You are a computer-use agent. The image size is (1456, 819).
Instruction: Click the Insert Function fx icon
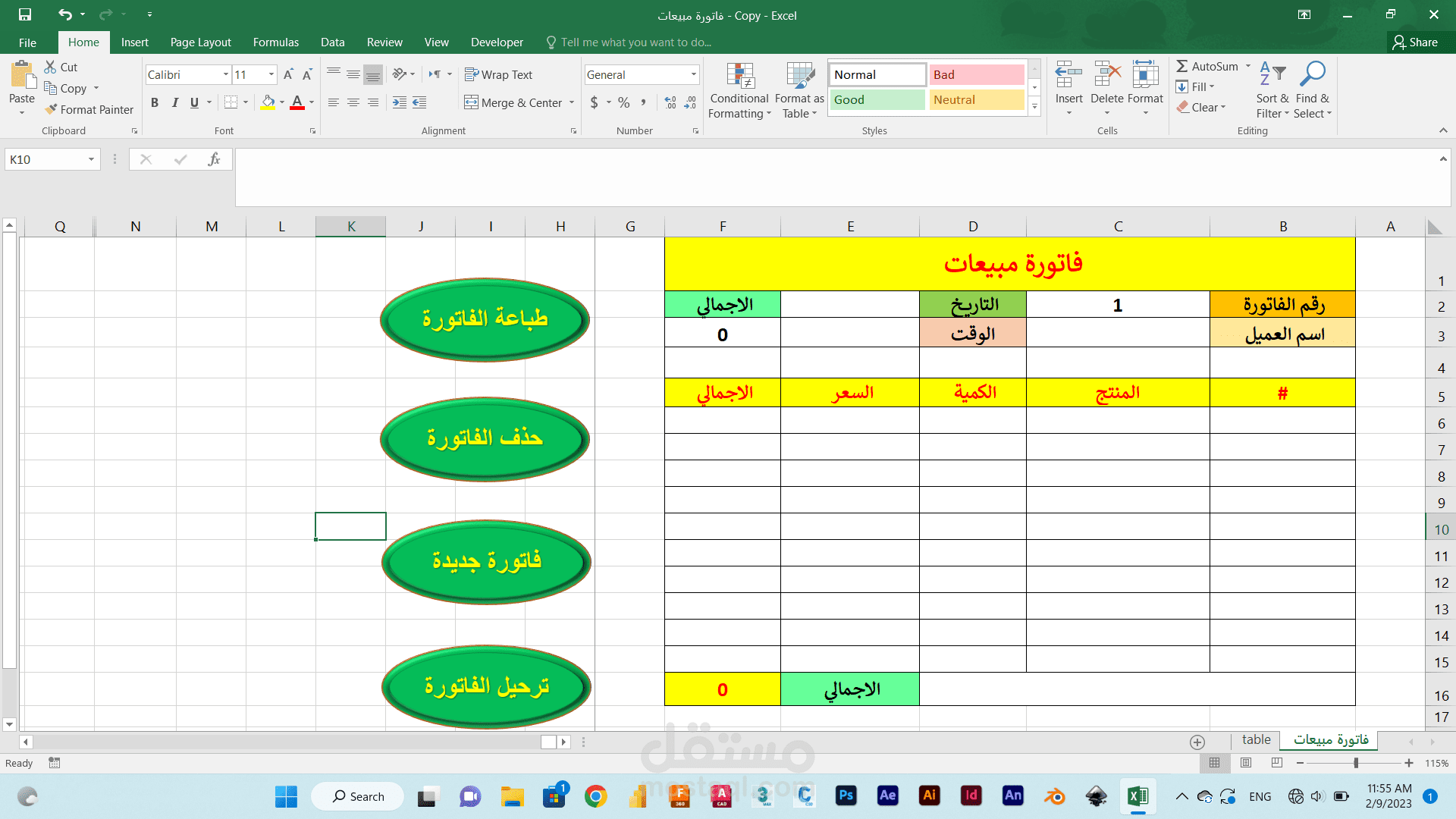click(x=214, y=159)
